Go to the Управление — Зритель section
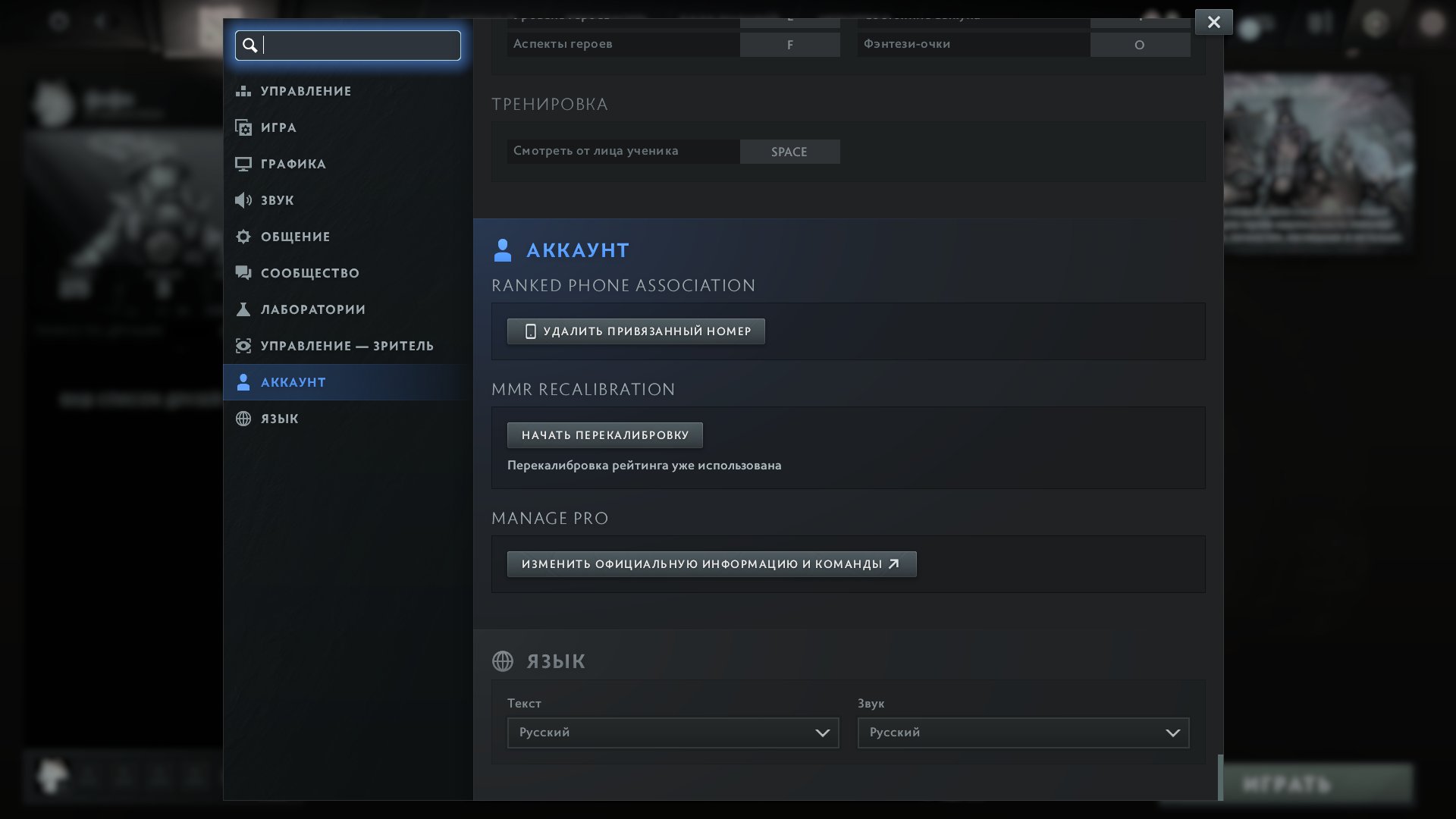Image resolution: width=1456 pixels, height=819 pixels. point(348,346)
